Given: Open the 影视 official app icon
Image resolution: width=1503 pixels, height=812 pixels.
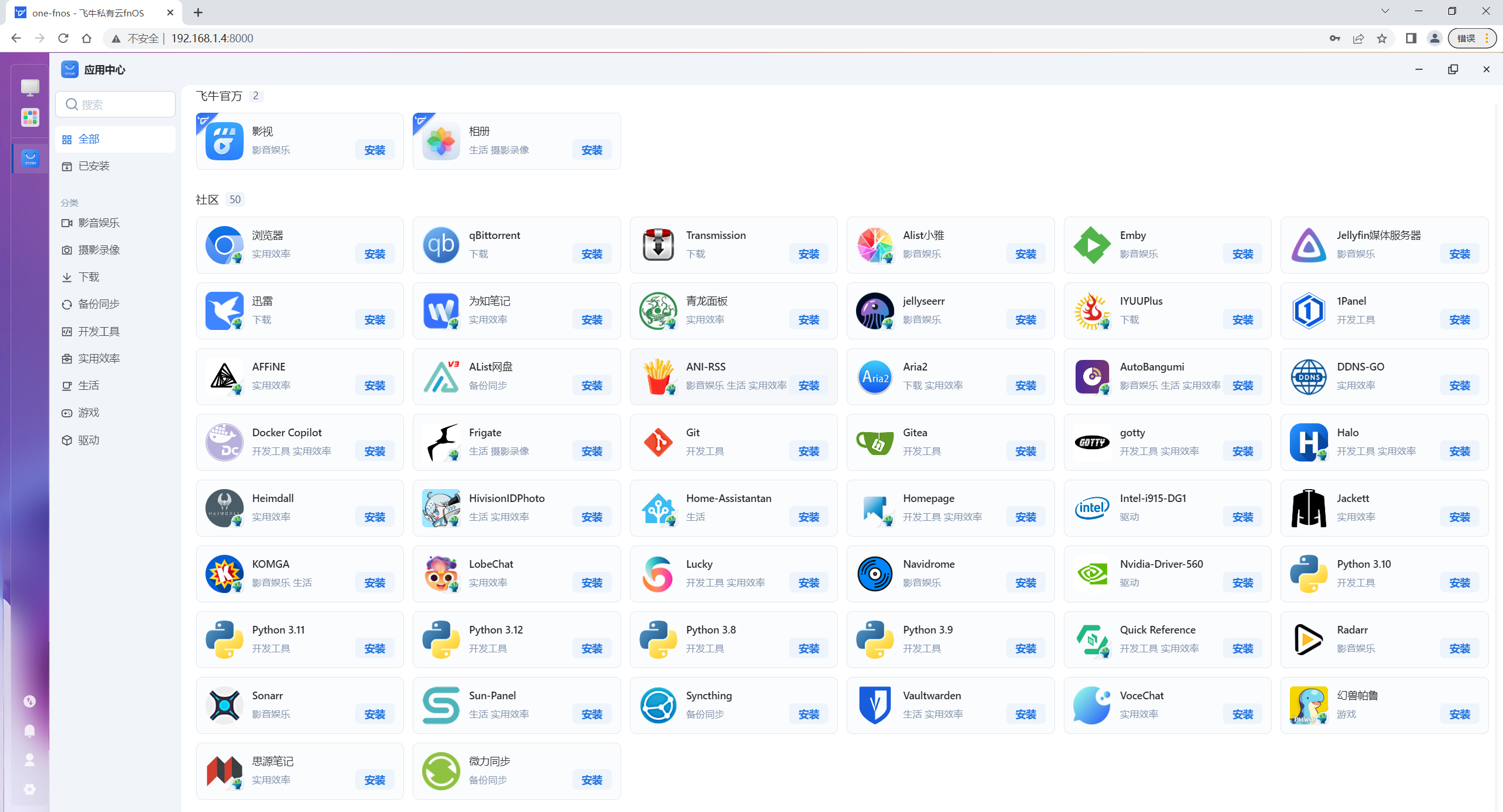Looking at the screenshot, I should [224, 141].
